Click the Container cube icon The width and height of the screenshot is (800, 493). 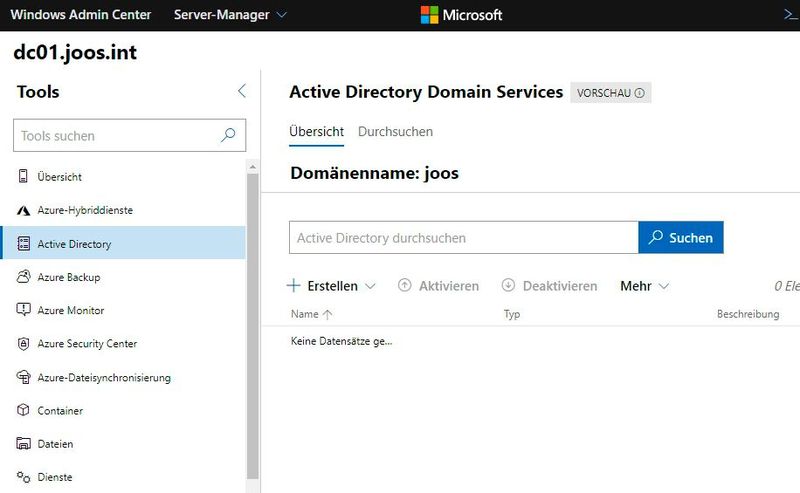(x=23, y=410)
